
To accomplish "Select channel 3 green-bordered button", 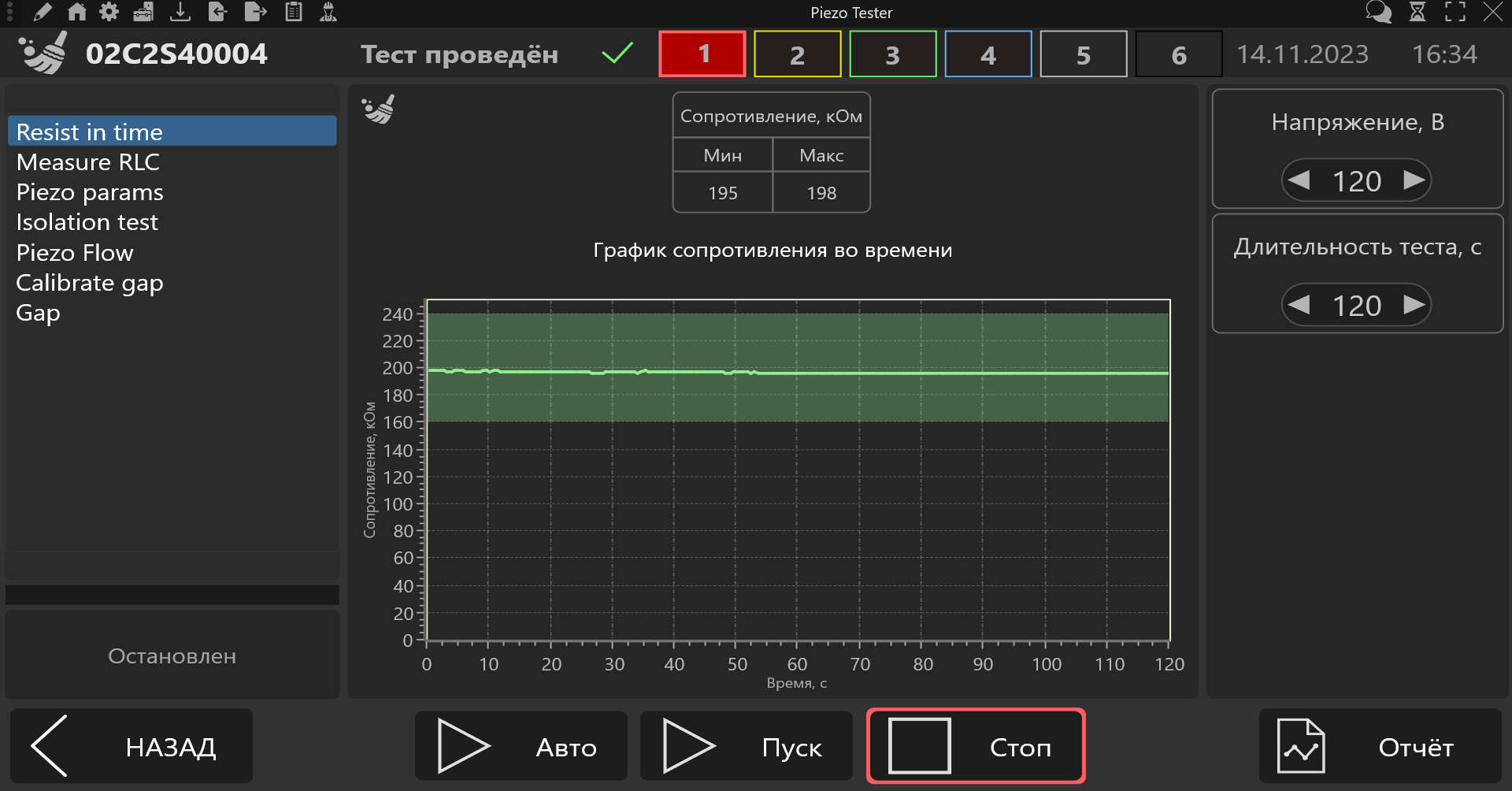I will (x=892, y=54).
